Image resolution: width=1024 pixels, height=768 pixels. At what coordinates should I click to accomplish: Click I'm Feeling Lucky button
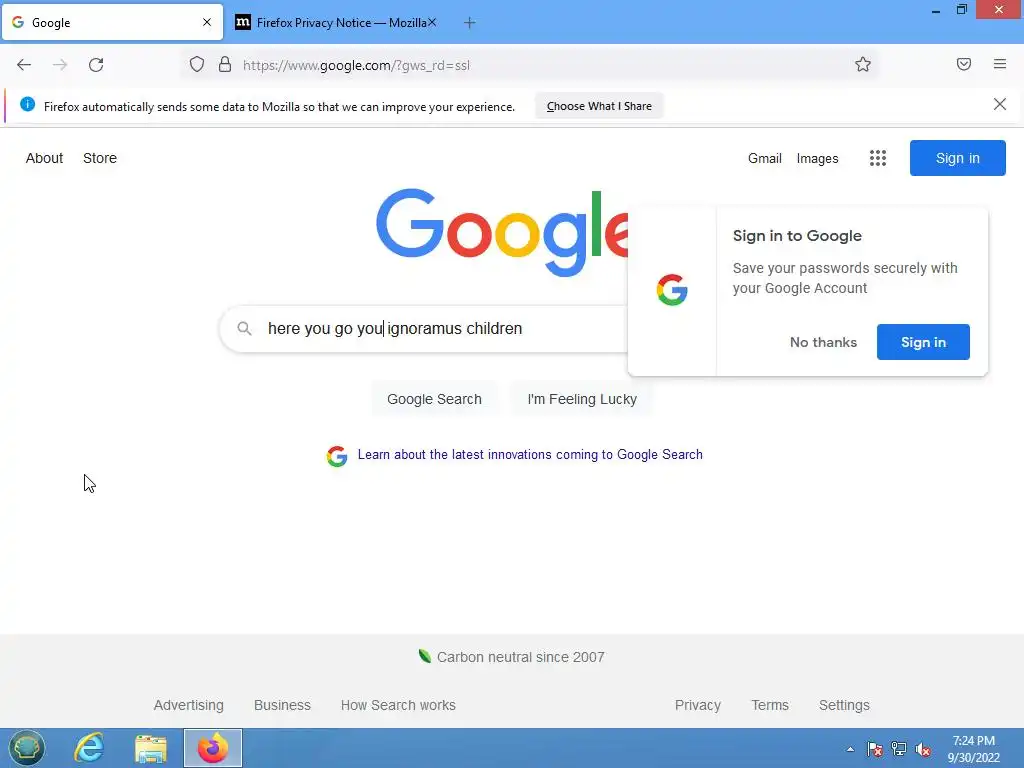582,399
